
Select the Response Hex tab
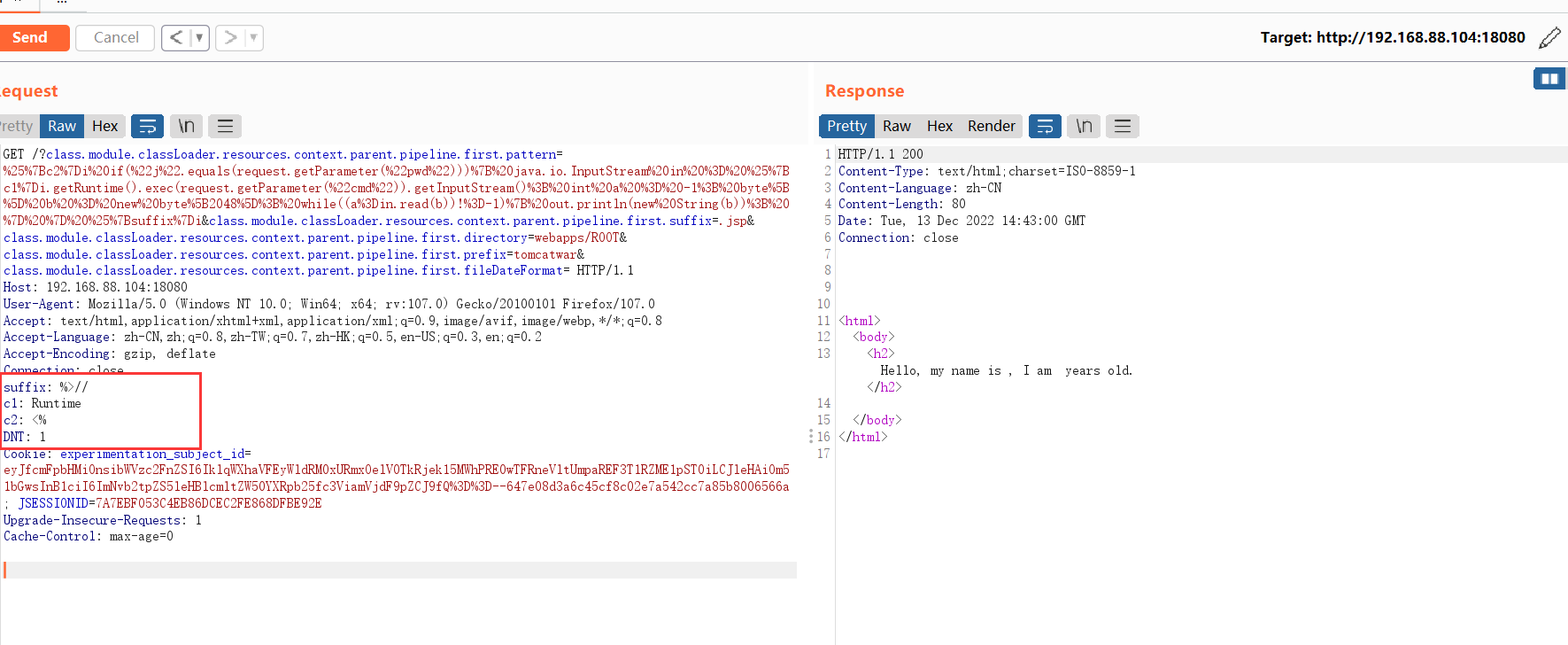pos(939,126)
